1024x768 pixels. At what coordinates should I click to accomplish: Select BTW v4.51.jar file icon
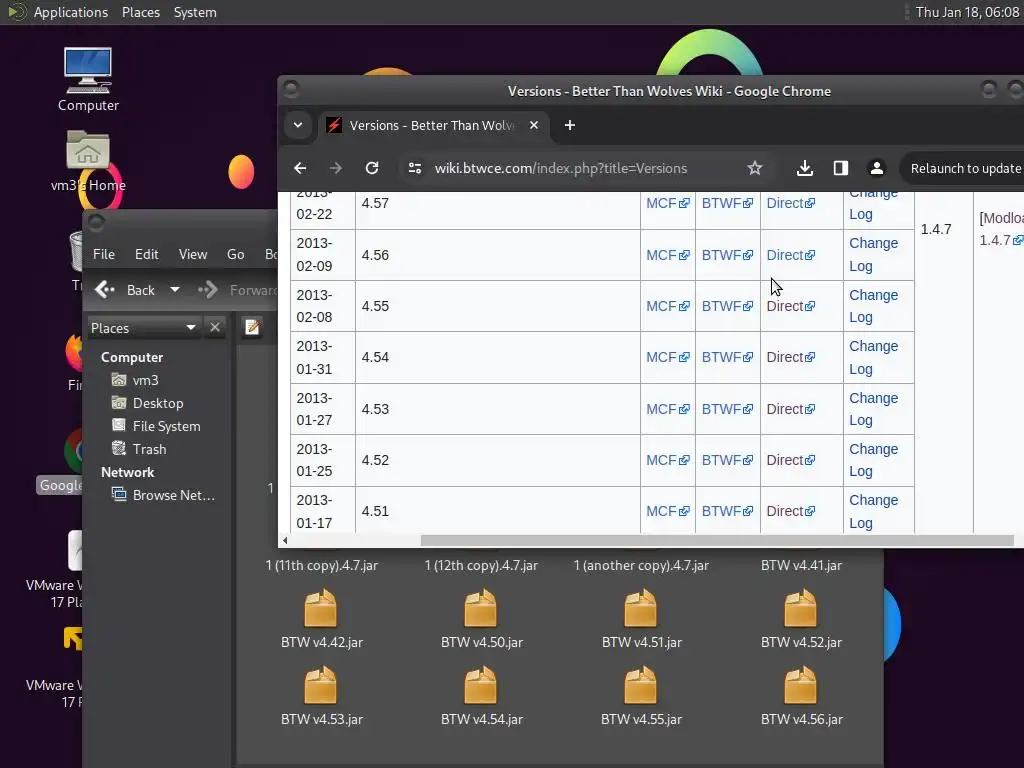coord(641,608)
